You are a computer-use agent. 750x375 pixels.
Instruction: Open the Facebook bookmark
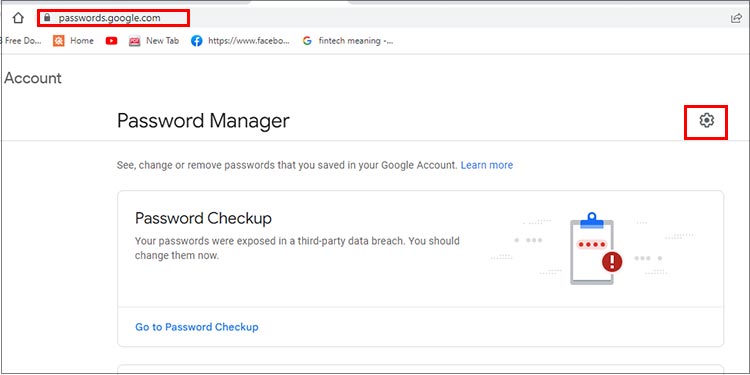240,41
